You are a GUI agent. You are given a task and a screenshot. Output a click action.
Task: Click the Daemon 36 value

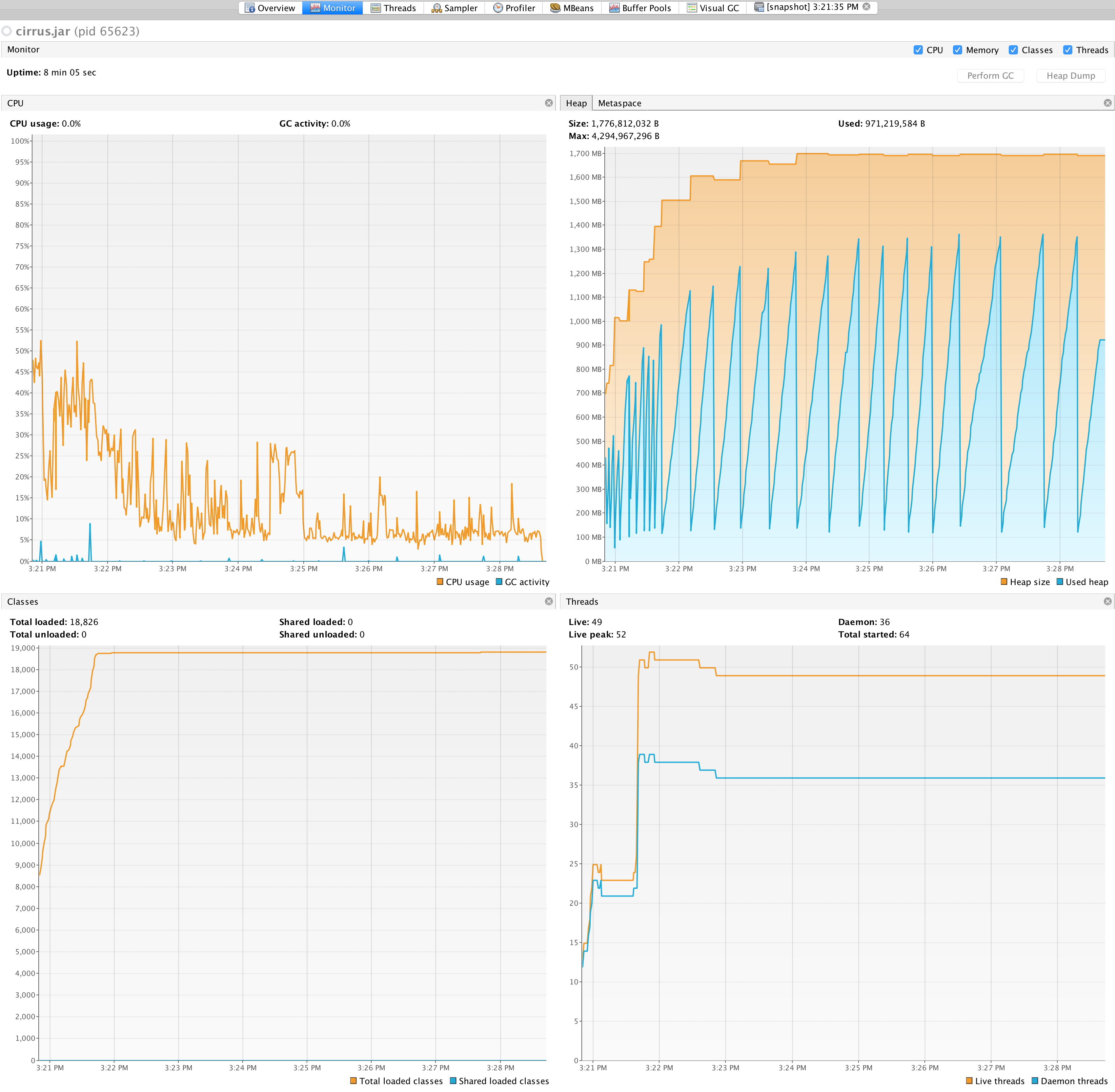884,622
